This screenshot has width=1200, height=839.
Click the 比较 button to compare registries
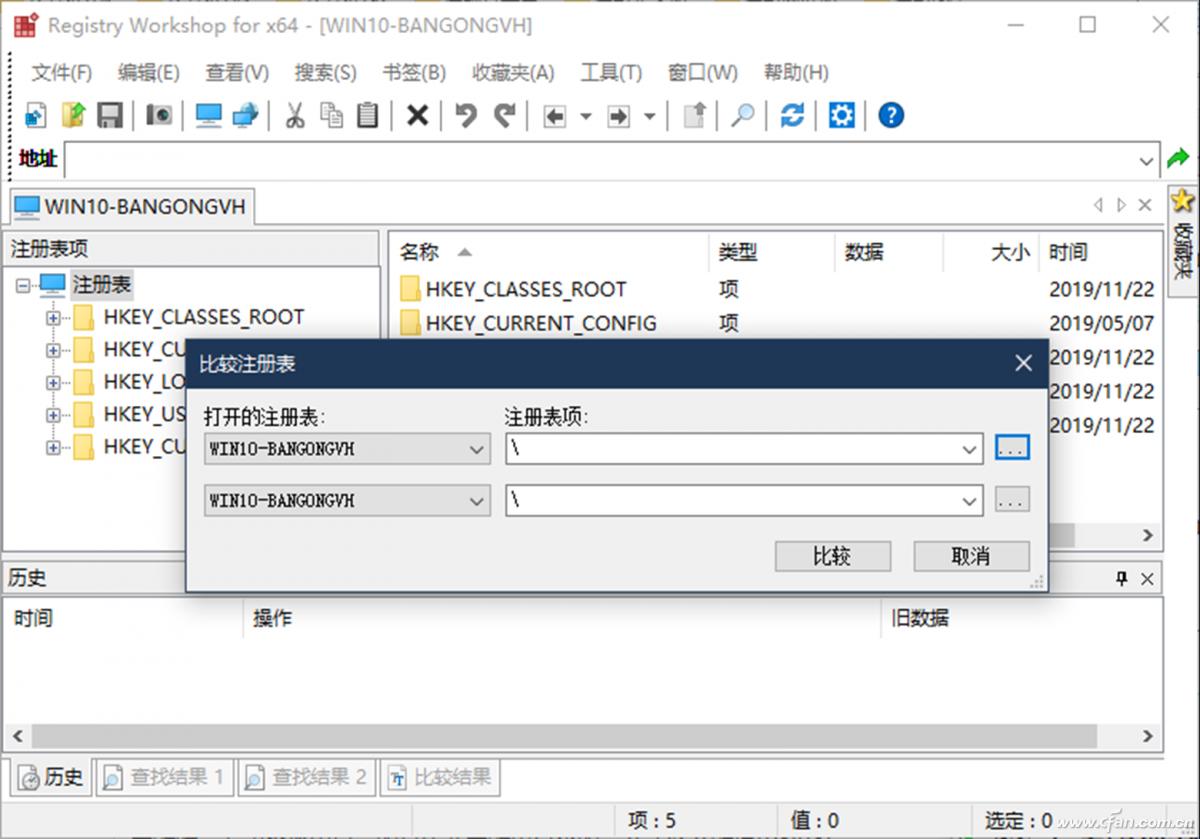coord(832,556)
